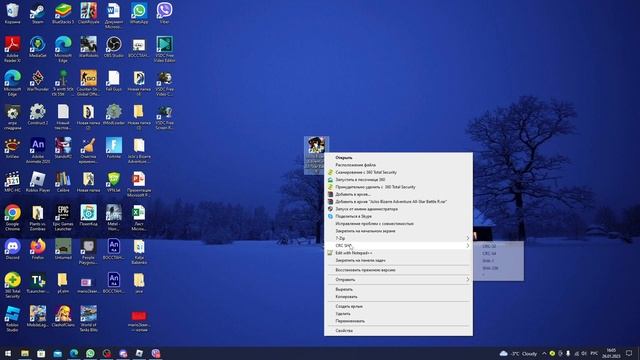The height and width of the screenshot is (360, 640).
Task: Open the Calibre desktop shortcut
Action: (x=63, y=182)
